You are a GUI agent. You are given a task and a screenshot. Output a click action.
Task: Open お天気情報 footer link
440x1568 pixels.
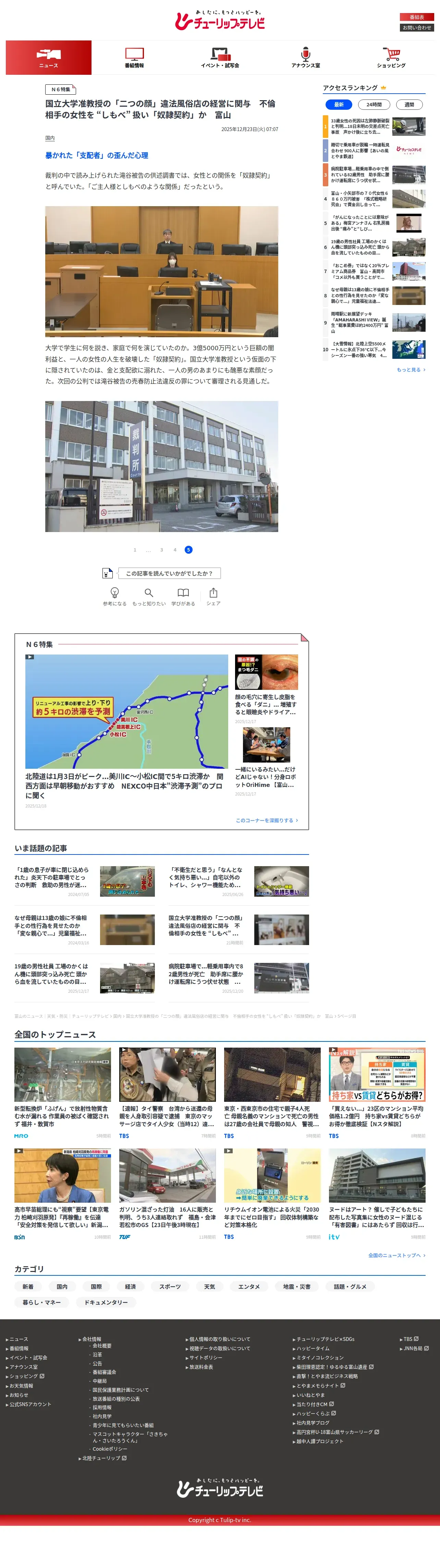coord(21,1386)
